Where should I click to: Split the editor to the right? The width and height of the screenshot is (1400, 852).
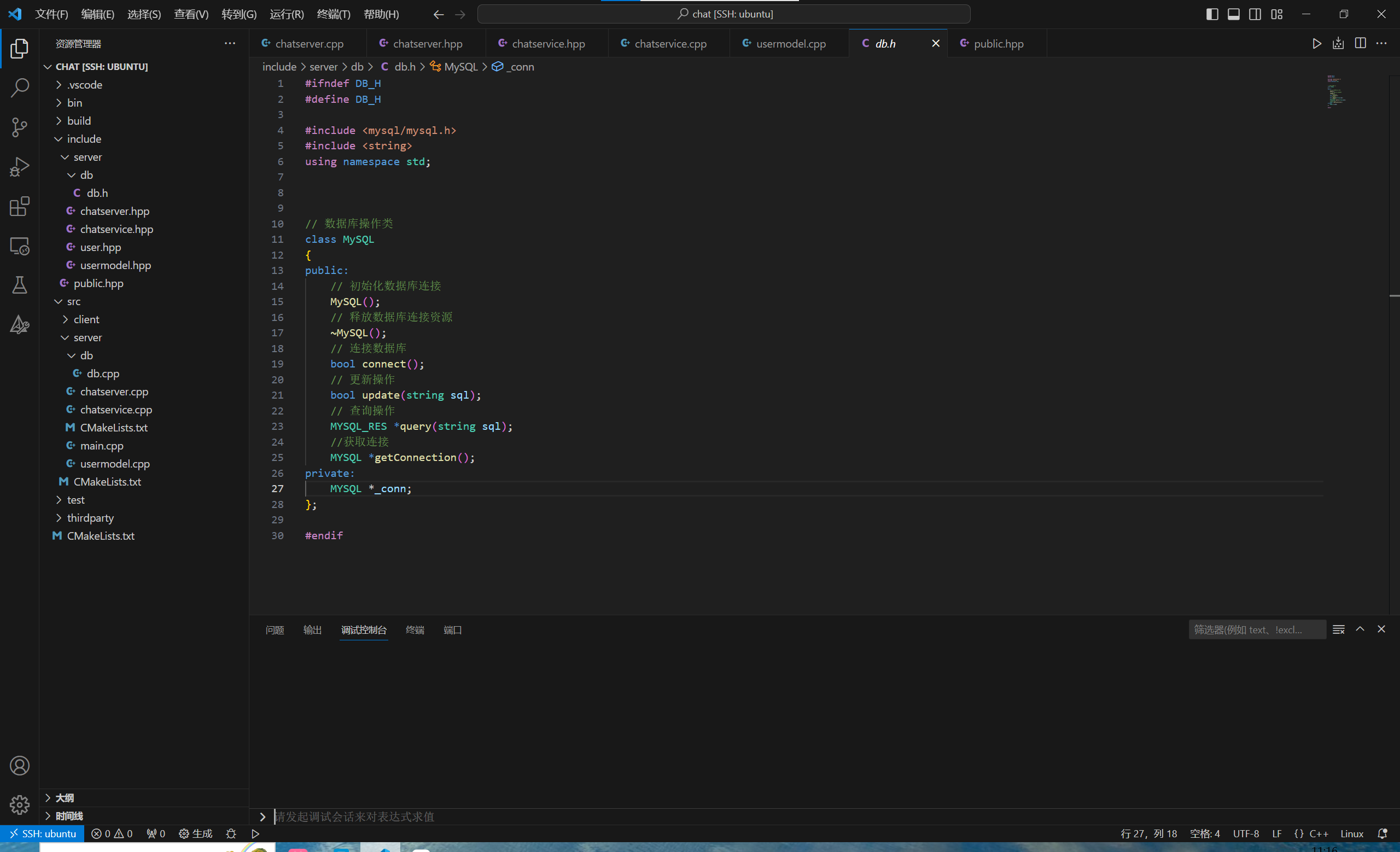tap(1360, 44)
